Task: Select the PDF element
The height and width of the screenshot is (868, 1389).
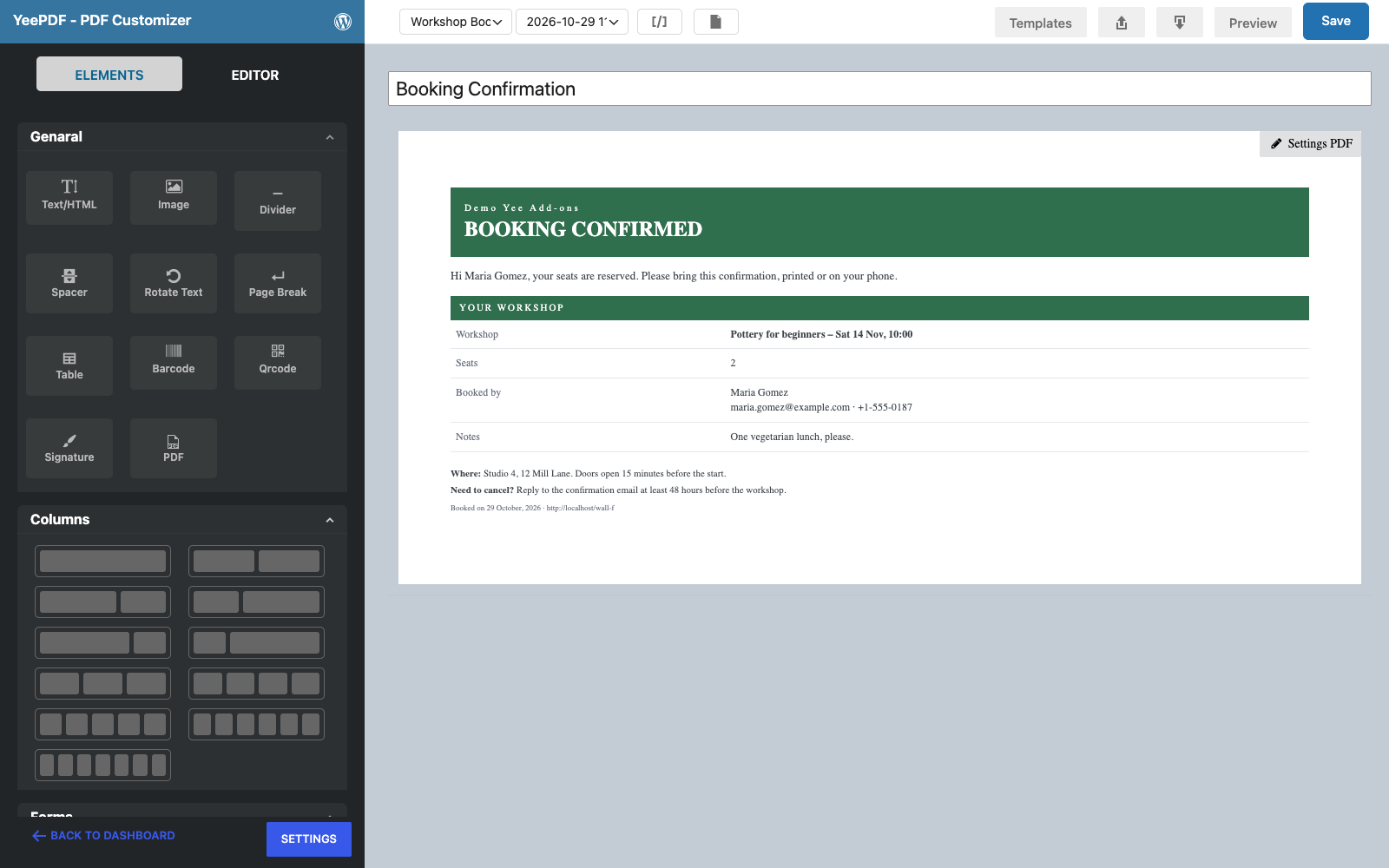Action: (174, 448)
